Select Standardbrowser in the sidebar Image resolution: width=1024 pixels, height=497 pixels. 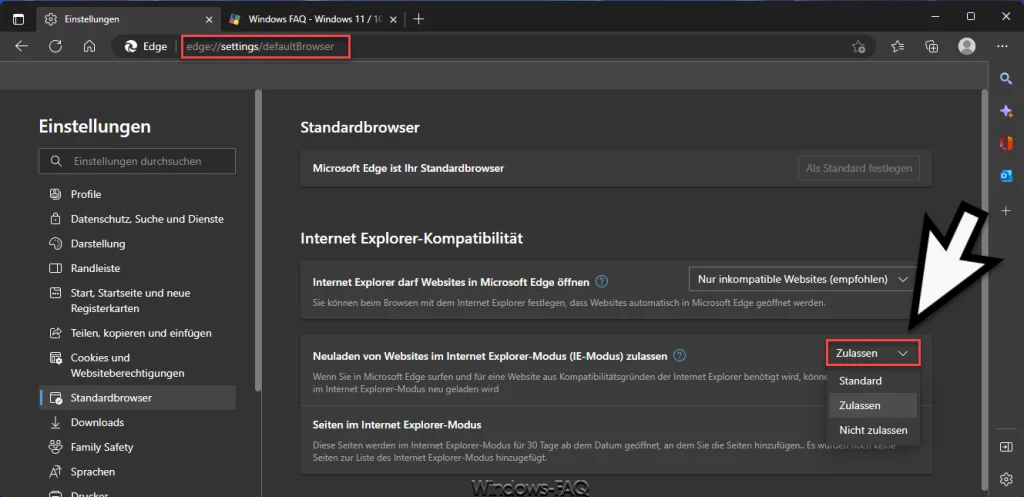pos(137,398)
